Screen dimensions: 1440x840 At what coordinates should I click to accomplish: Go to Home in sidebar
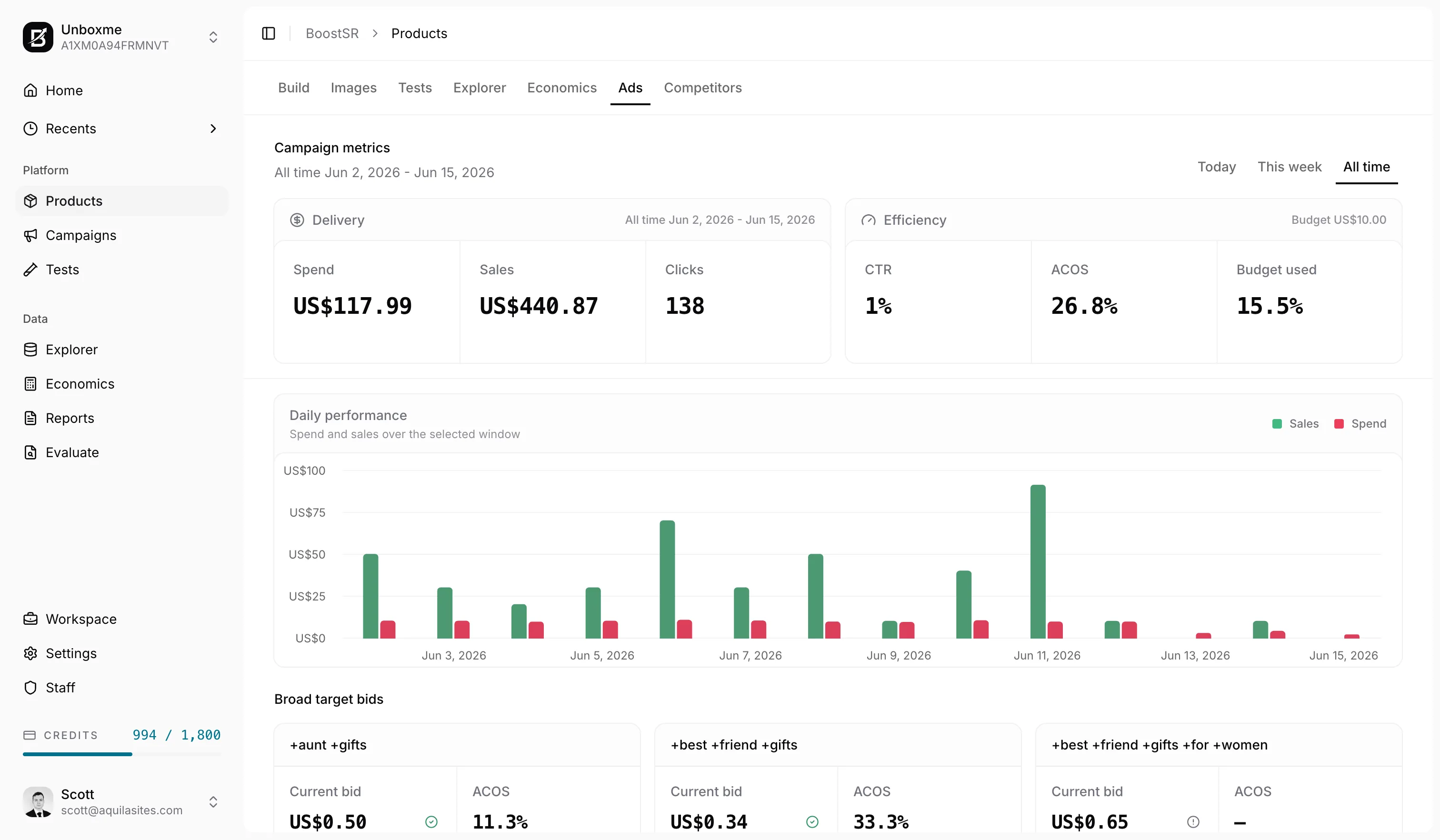(x=122, y=90)
